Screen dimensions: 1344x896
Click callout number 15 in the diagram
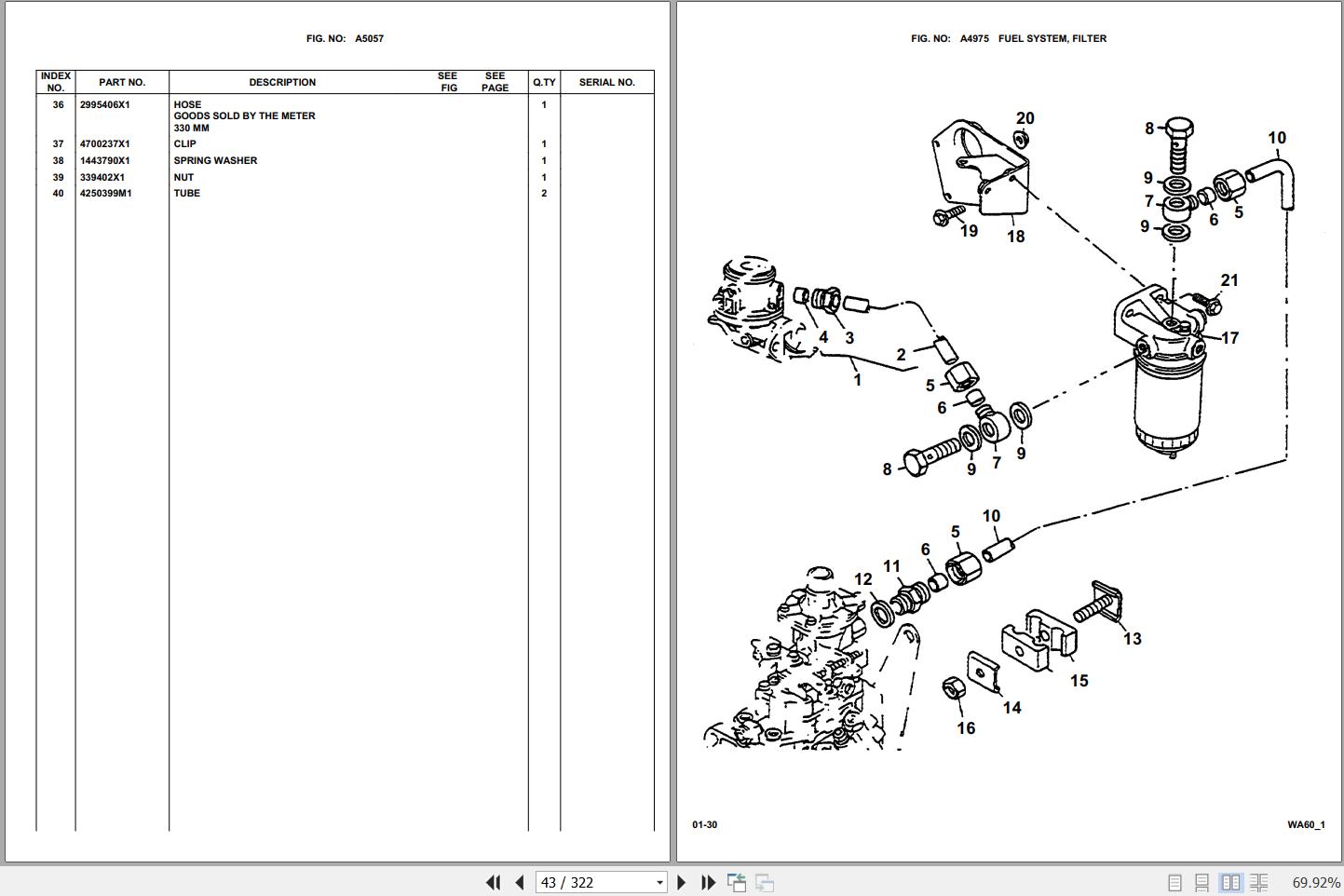[x=1079, y=681]
